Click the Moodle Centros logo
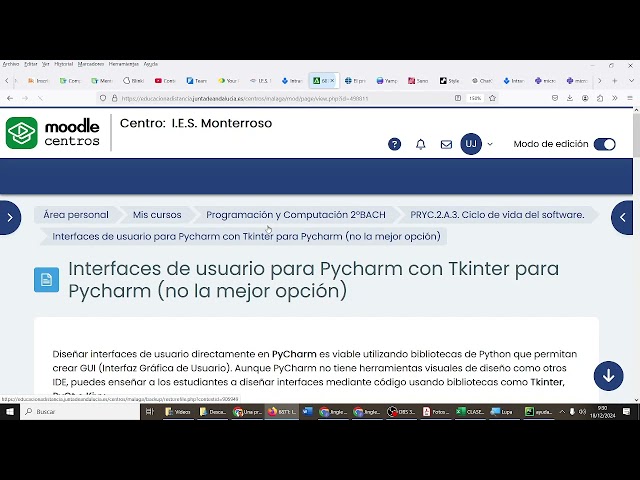Screen dimensions: 640x480 pos(53,133)
